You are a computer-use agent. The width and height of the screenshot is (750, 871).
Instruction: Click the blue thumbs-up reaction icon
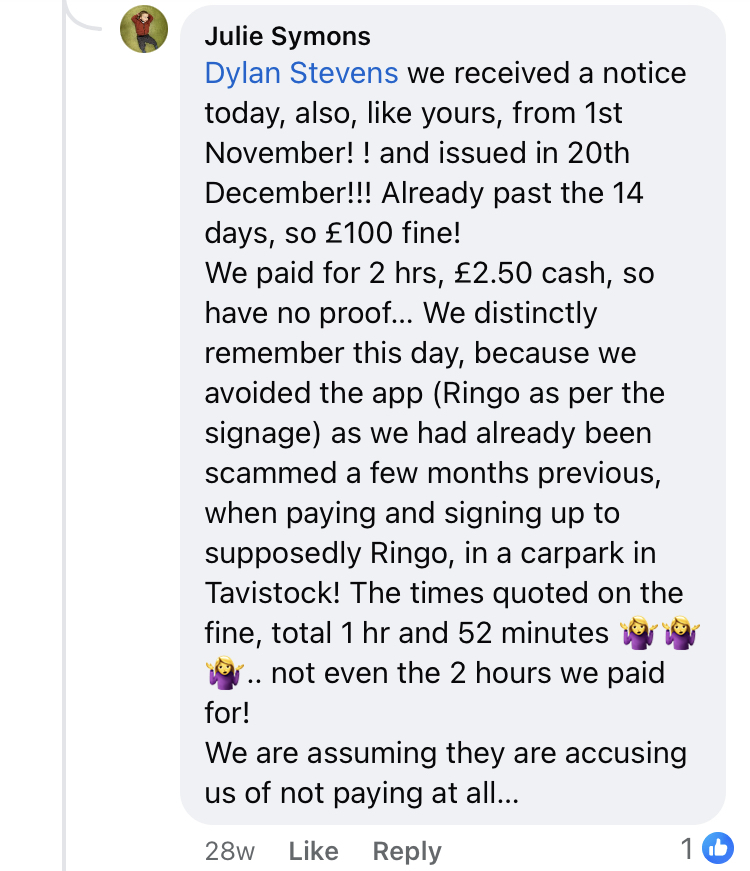point(718,848)
